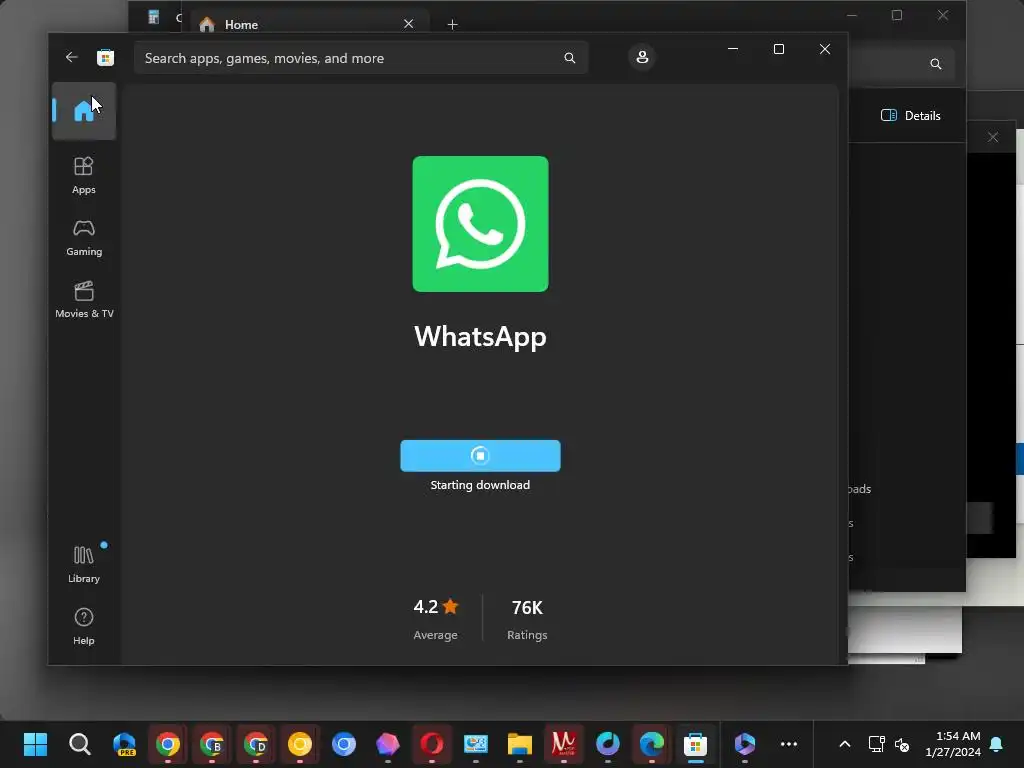The width and height of the screenshot is (1024, 768).
Task: Click the search magnifier in Store search box
Action: point(569,58)
